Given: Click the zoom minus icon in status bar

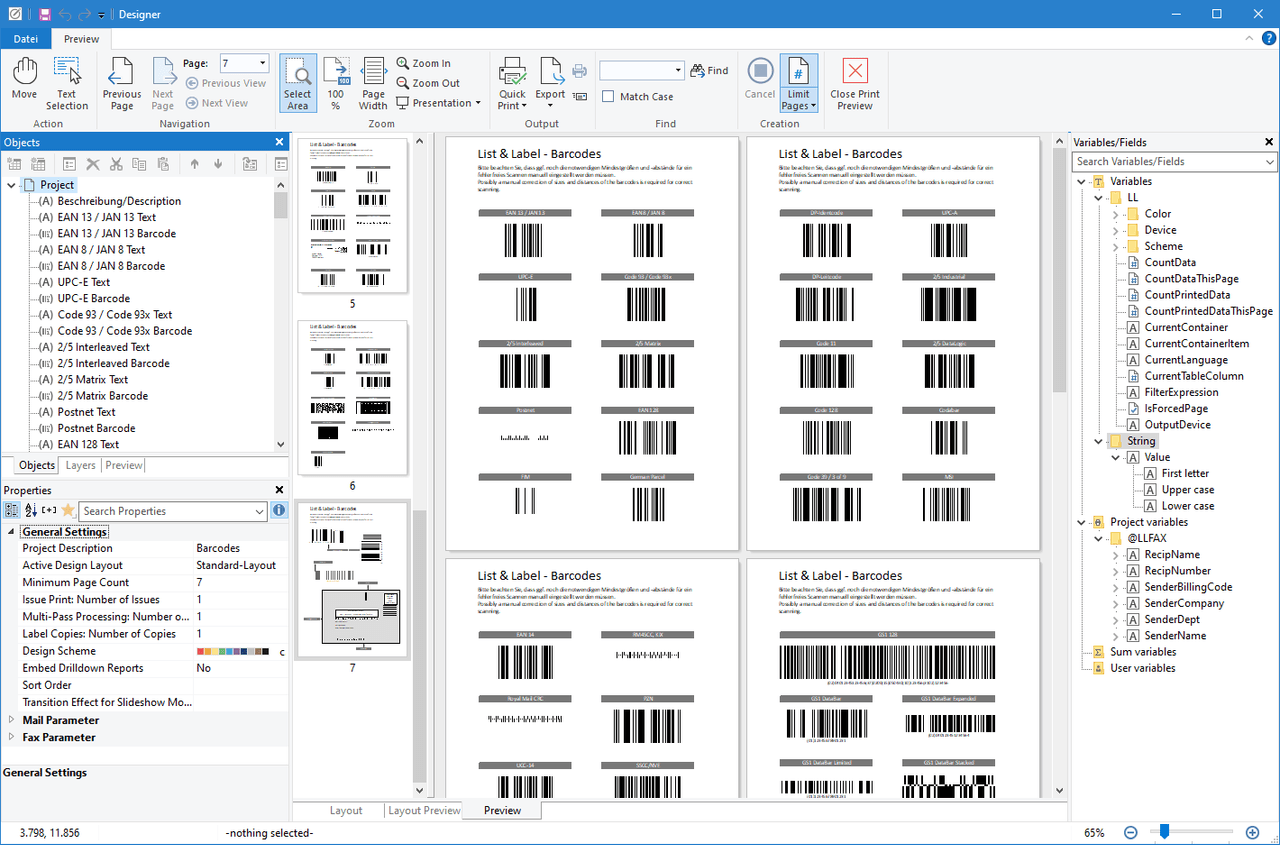Looking at the screenshot, I should pos(1130,832).
